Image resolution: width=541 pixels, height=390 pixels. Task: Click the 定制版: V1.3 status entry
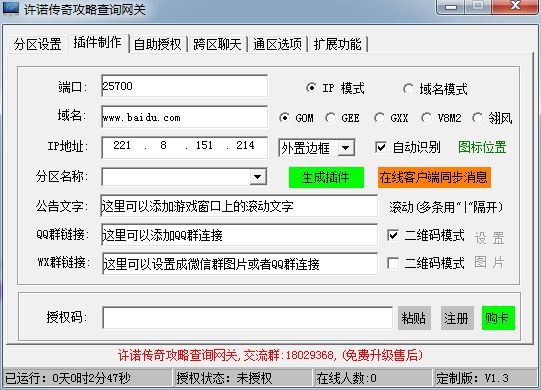click(486, 378)
